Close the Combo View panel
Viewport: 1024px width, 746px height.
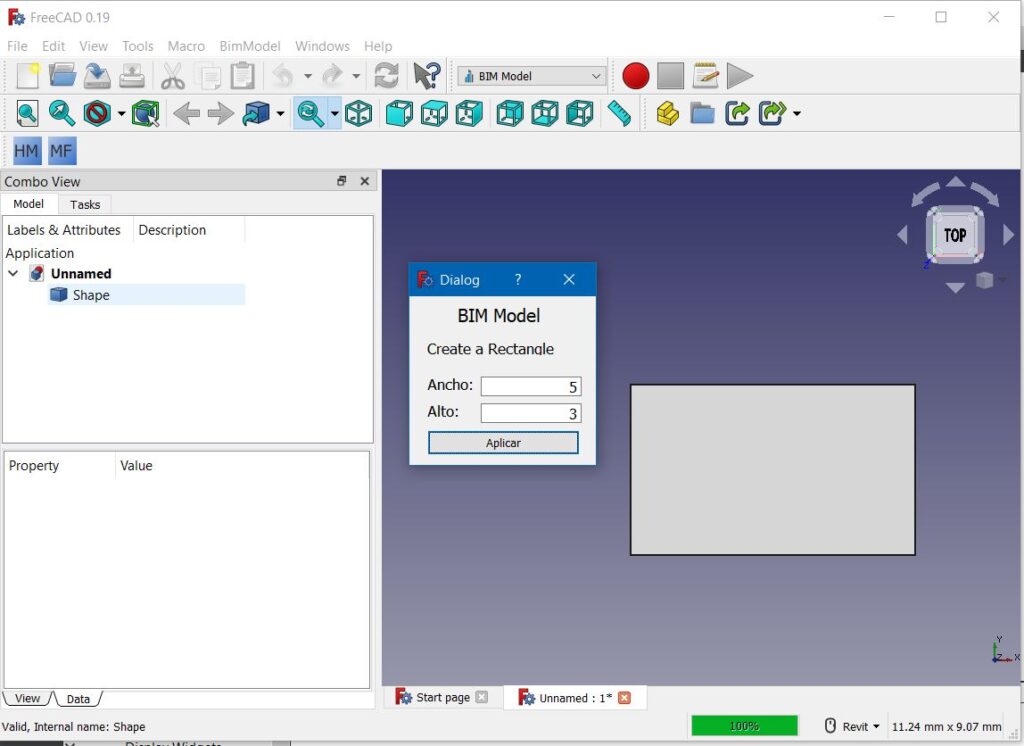pyautogui.click(x=364, y=181)
